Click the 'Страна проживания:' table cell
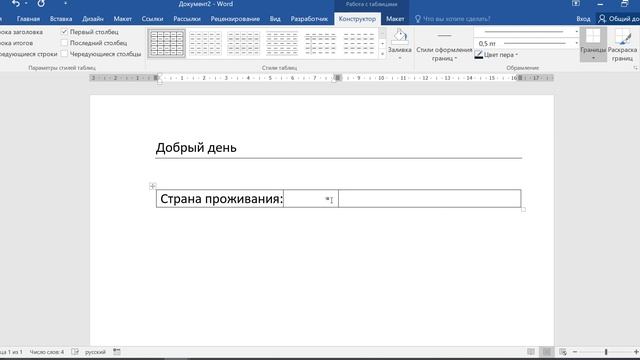The width and height of the screenshot is (640, 360). tap(220, 199)
